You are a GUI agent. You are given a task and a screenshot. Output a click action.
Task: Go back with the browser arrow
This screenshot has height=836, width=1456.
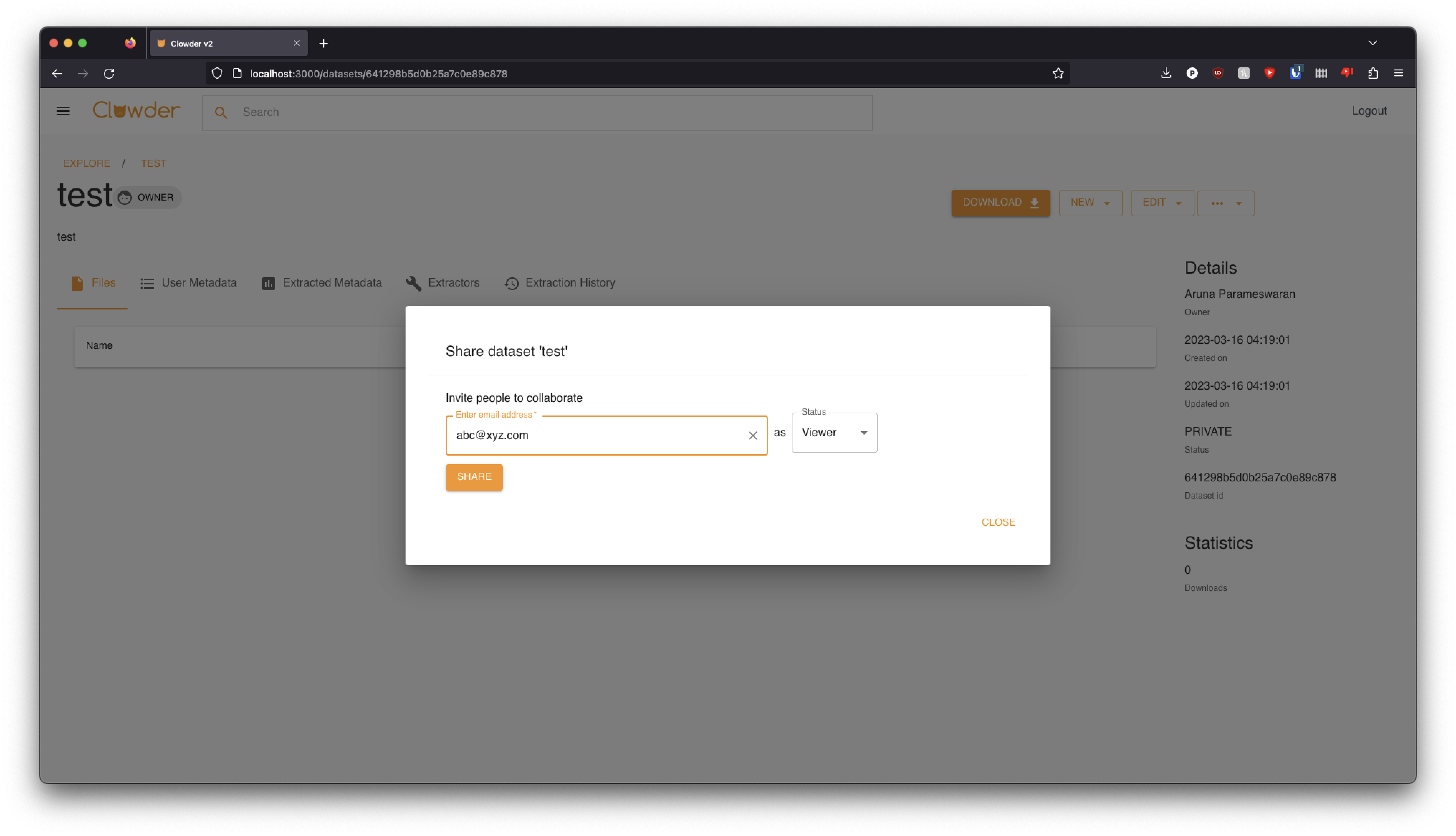(57, 73)
